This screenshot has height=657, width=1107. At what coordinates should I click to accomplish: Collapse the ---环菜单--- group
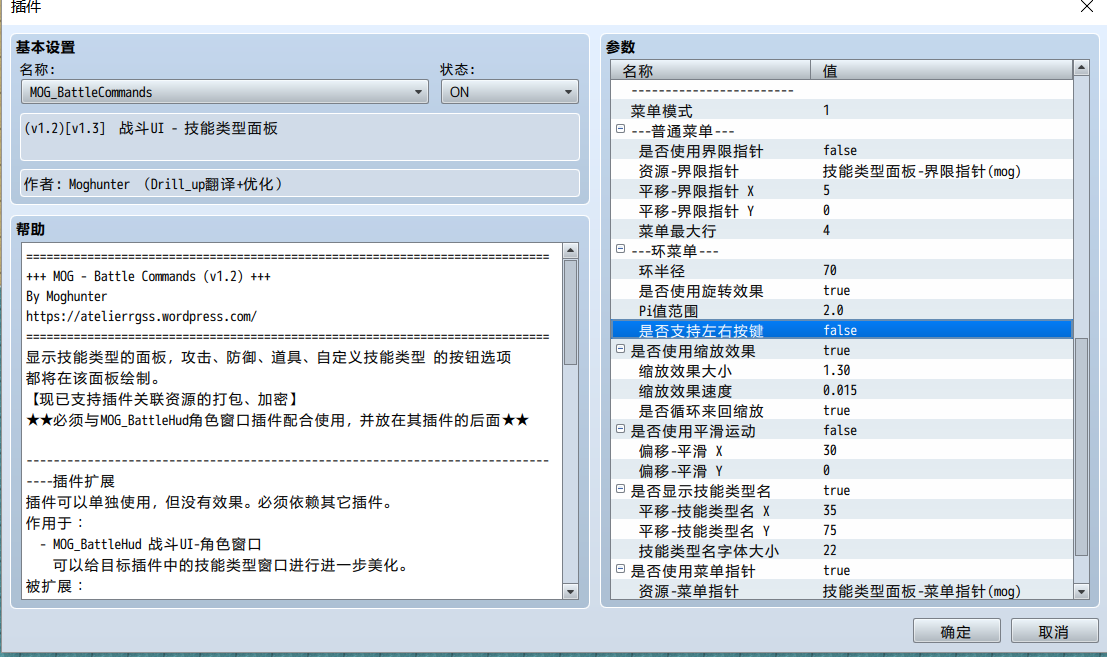point(621,248)
